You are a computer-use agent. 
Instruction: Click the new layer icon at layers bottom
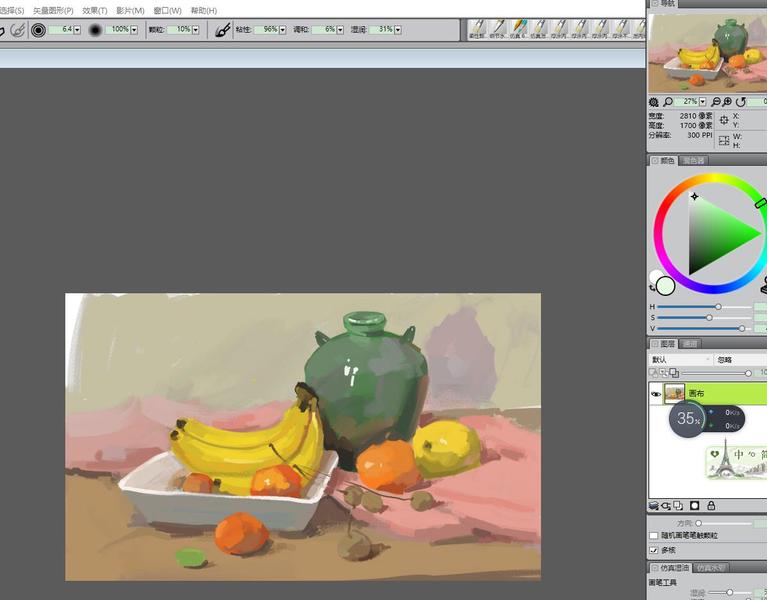[678, 506]
